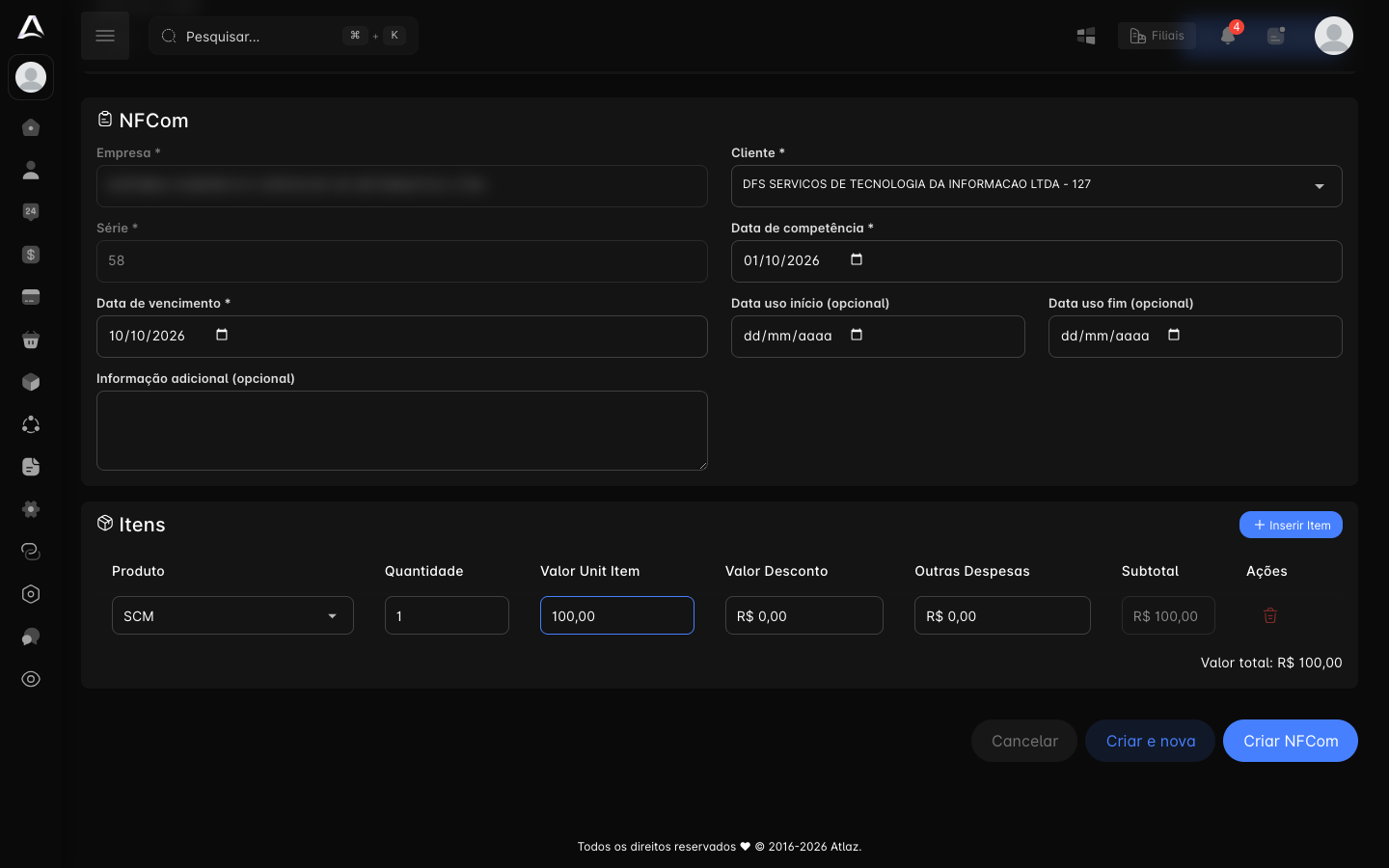Open the eye sidebar icon
The width and height of the screenshot is (1389, 868).
[x=31, y=679]
